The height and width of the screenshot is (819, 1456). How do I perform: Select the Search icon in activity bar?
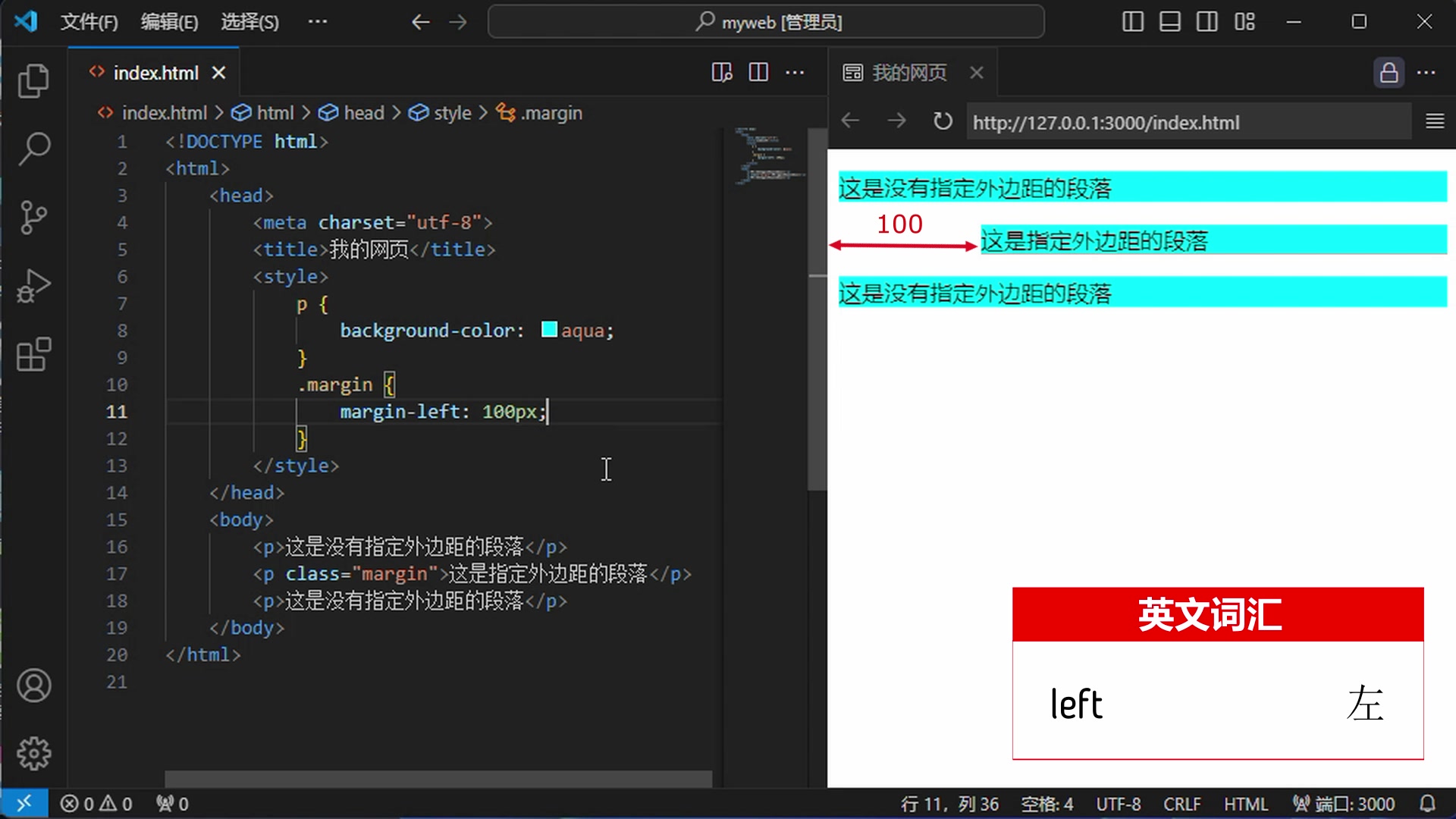point(33,149)
